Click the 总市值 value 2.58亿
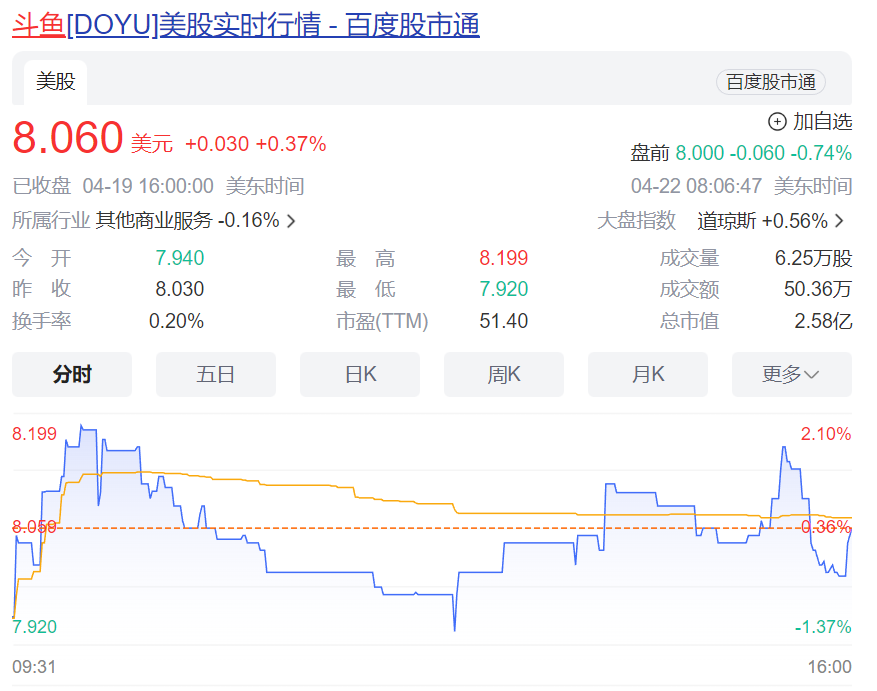The image size is (877, 691). 823,321
